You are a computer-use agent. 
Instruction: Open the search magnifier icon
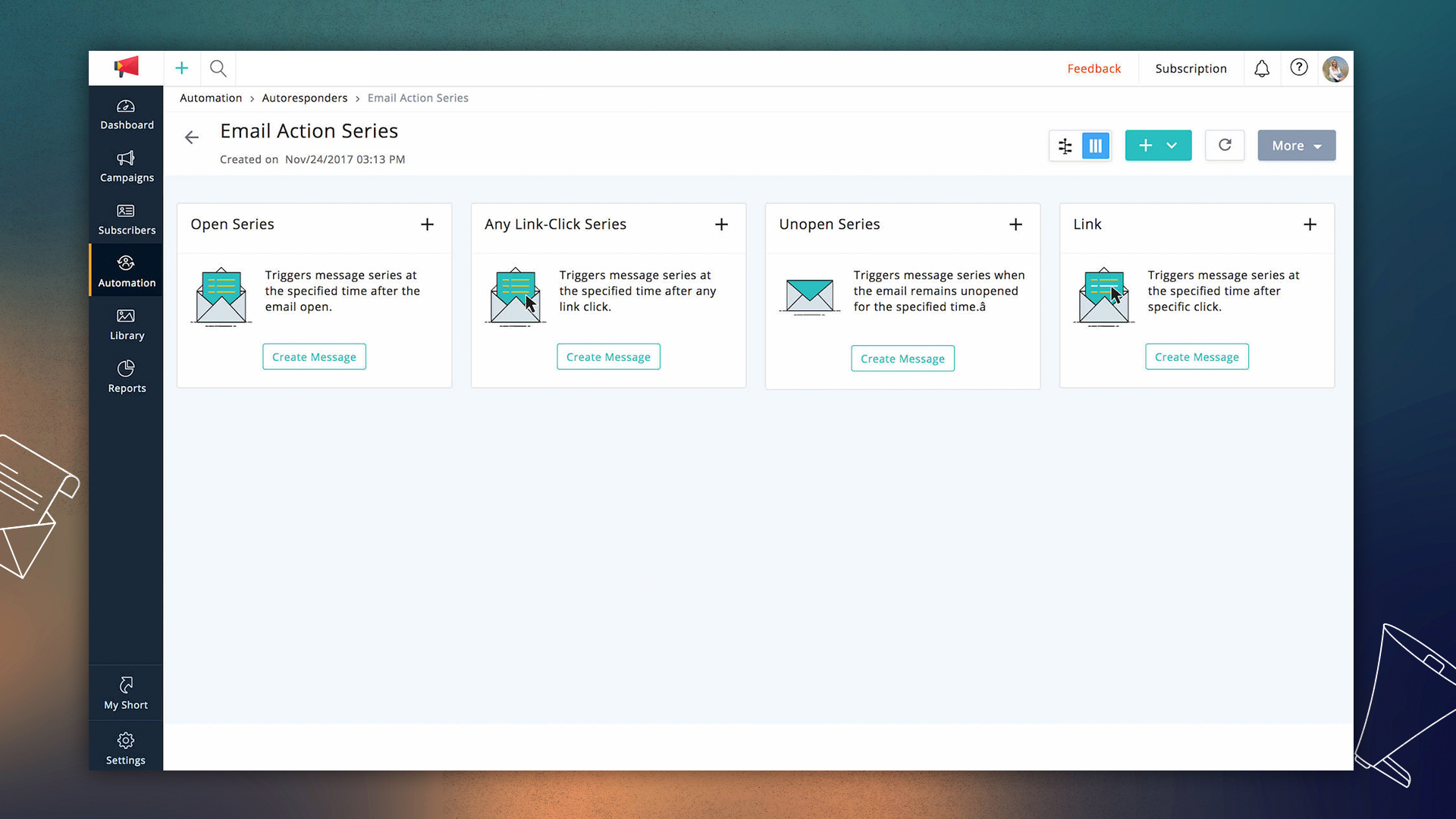click(x=218, y=67)
